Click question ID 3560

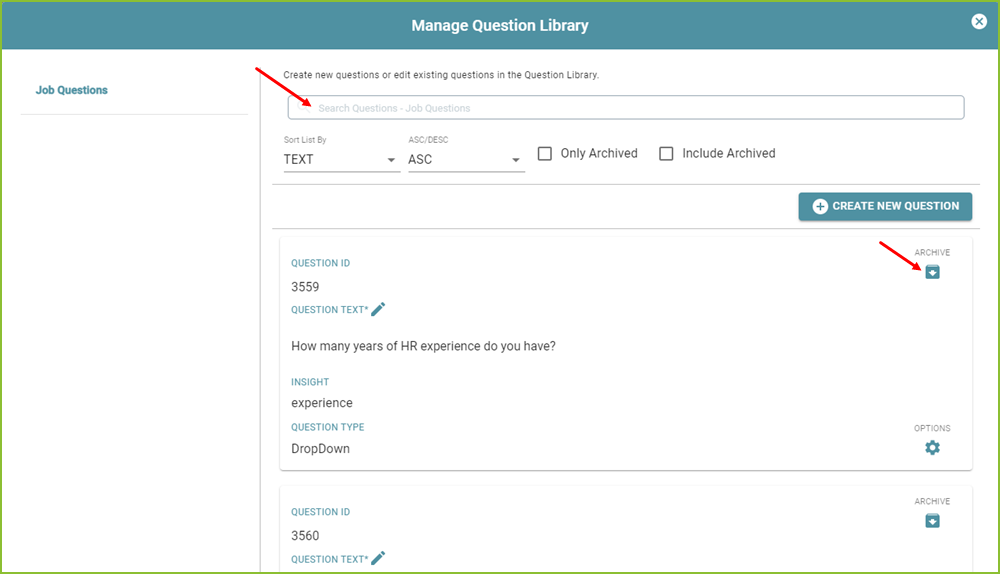(x=305, y=536)
